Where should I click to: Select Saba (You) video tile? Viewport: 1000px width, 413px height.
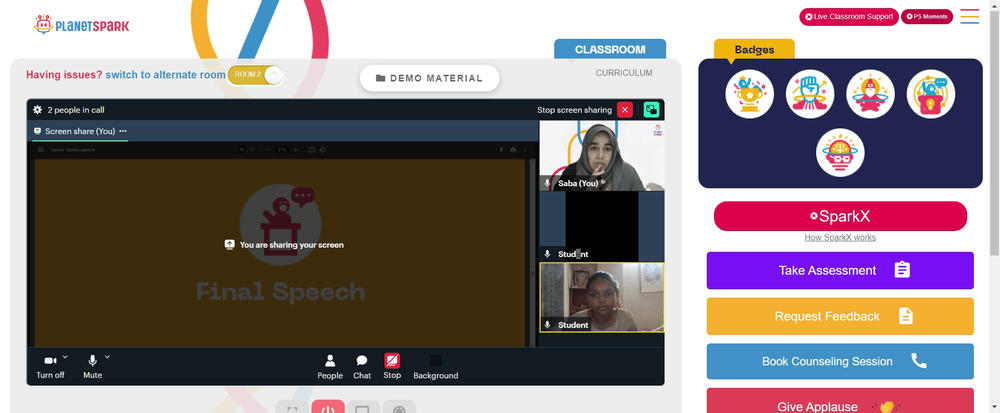tap(601, 156)
